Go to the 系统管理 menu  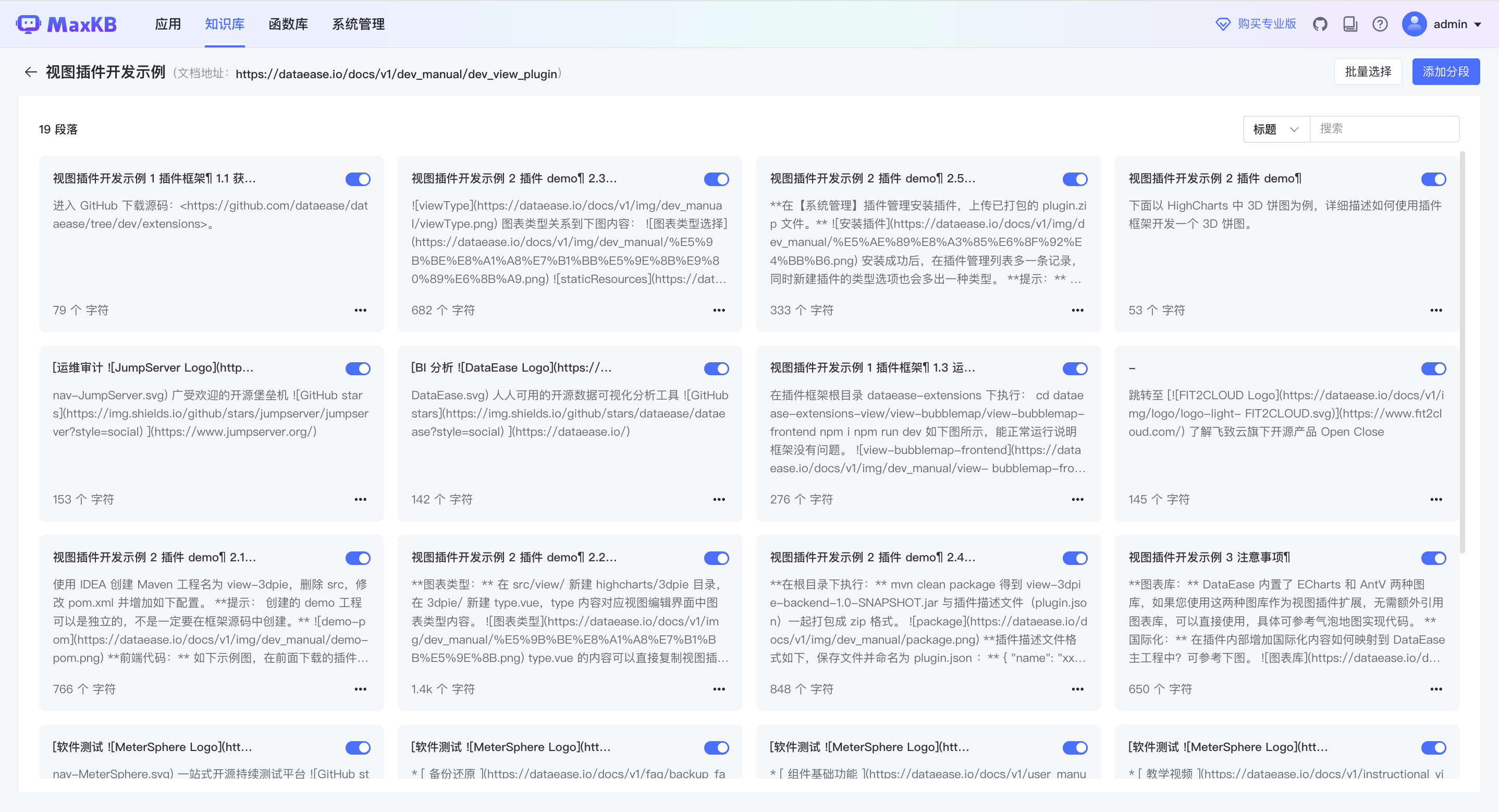click(358, 24)
